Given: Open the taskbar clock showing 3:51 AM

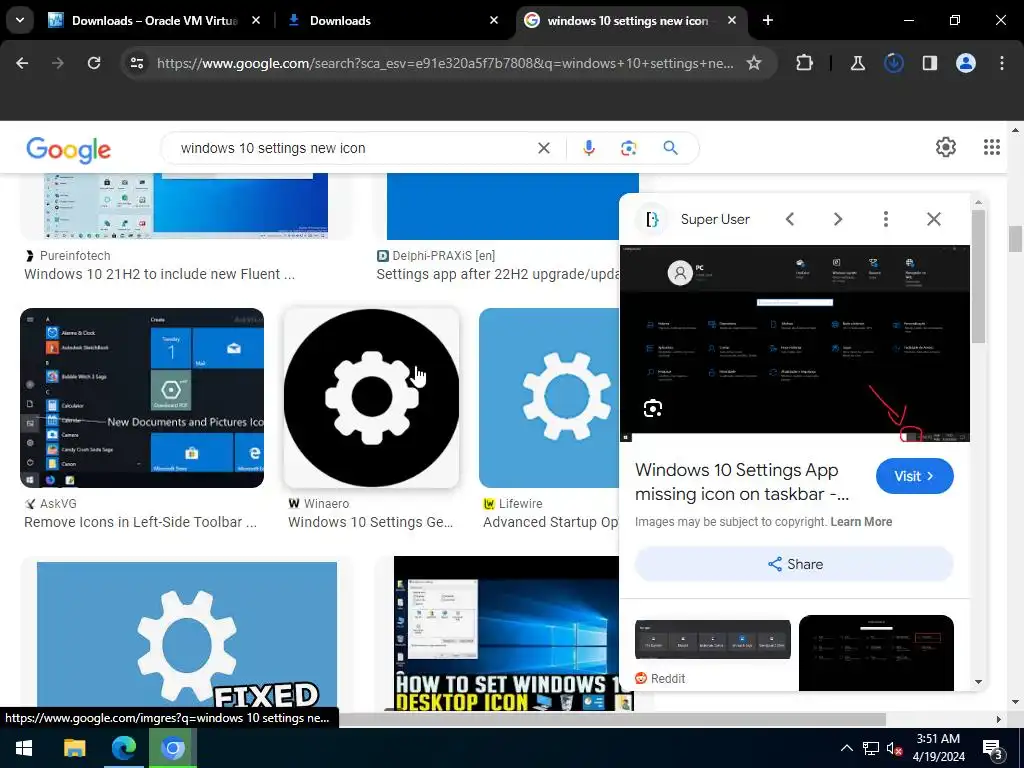Looking at the screenshot, I should 938,748.
